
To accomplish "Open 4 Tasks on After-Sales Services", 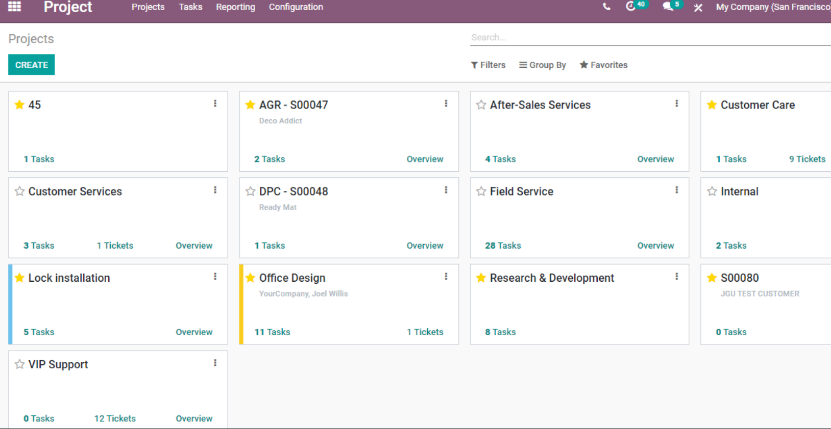I will point(500,159).
